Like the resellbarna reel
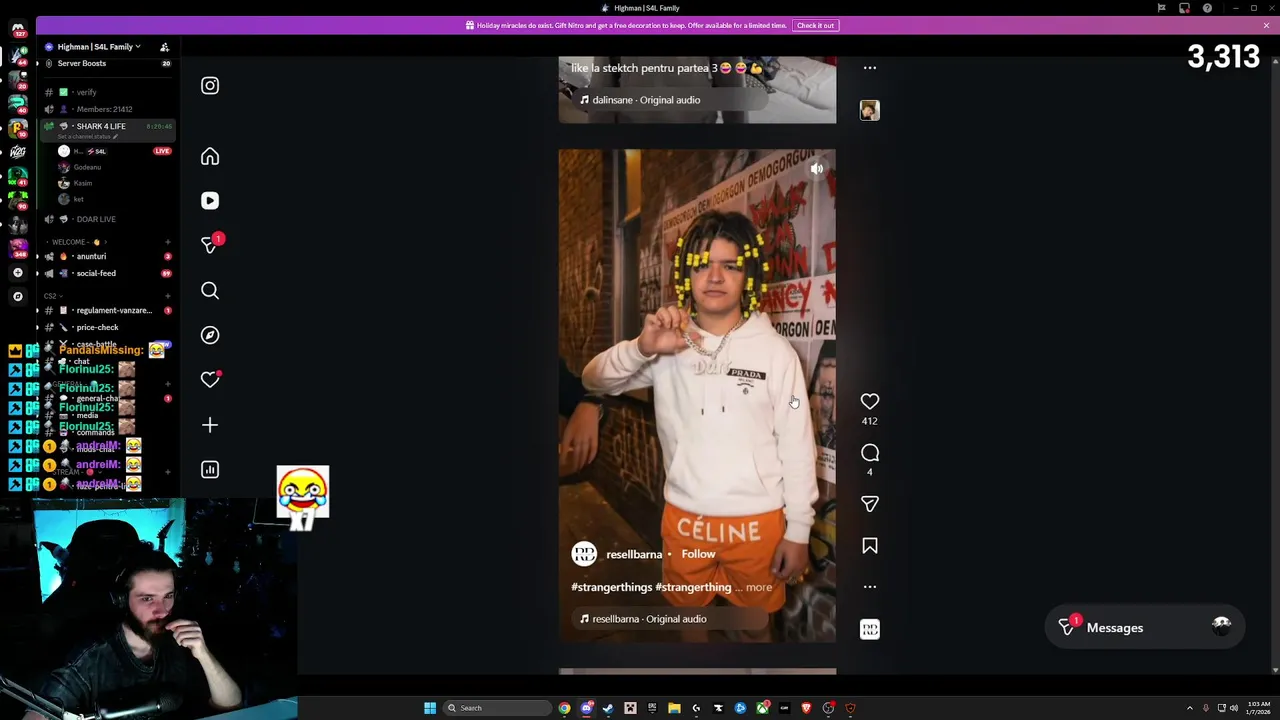This screenshot has width=1280, height=720. pos(870,401)
